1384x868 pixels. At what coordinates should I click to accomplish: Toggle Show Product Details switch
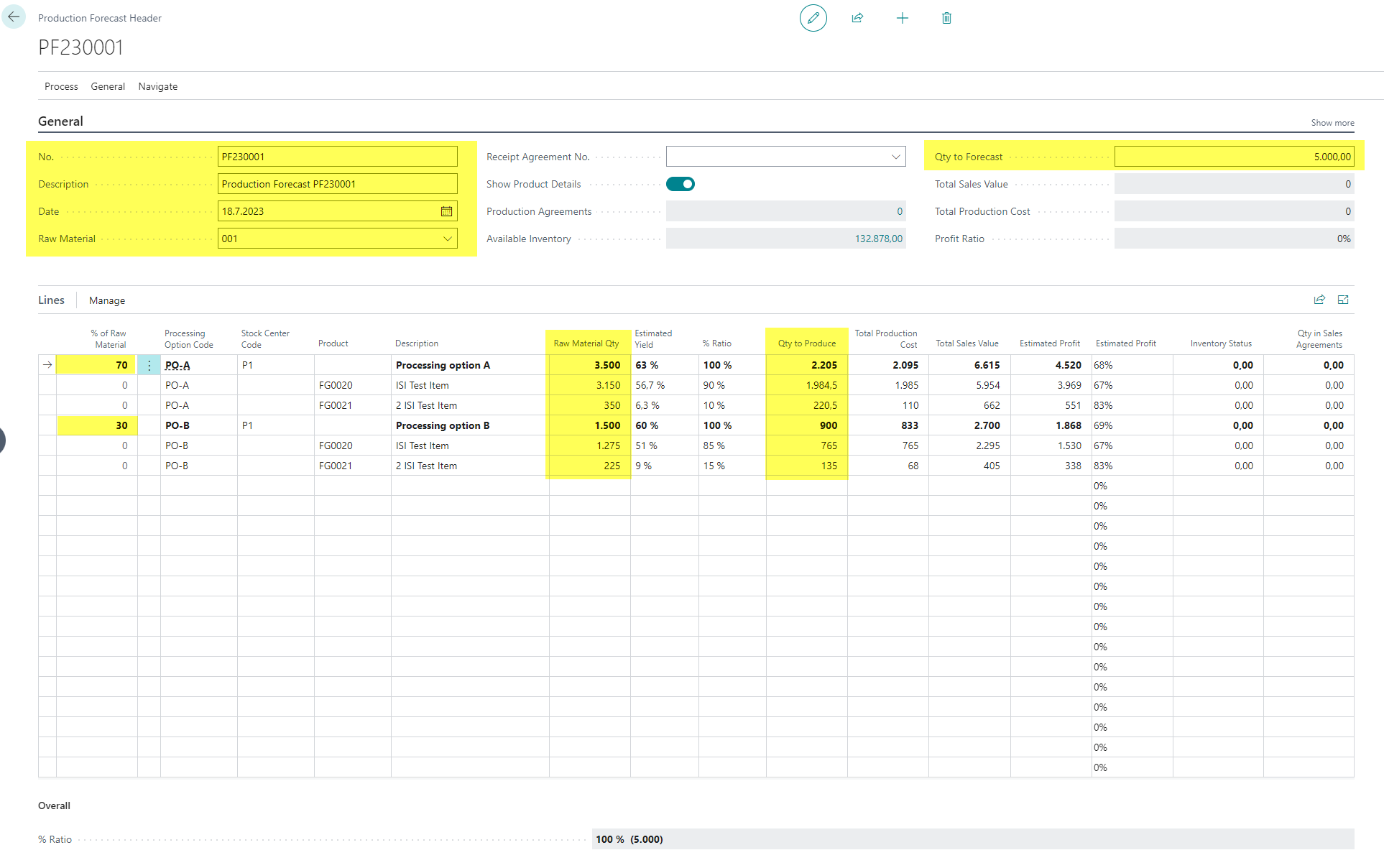click(680, 184)
